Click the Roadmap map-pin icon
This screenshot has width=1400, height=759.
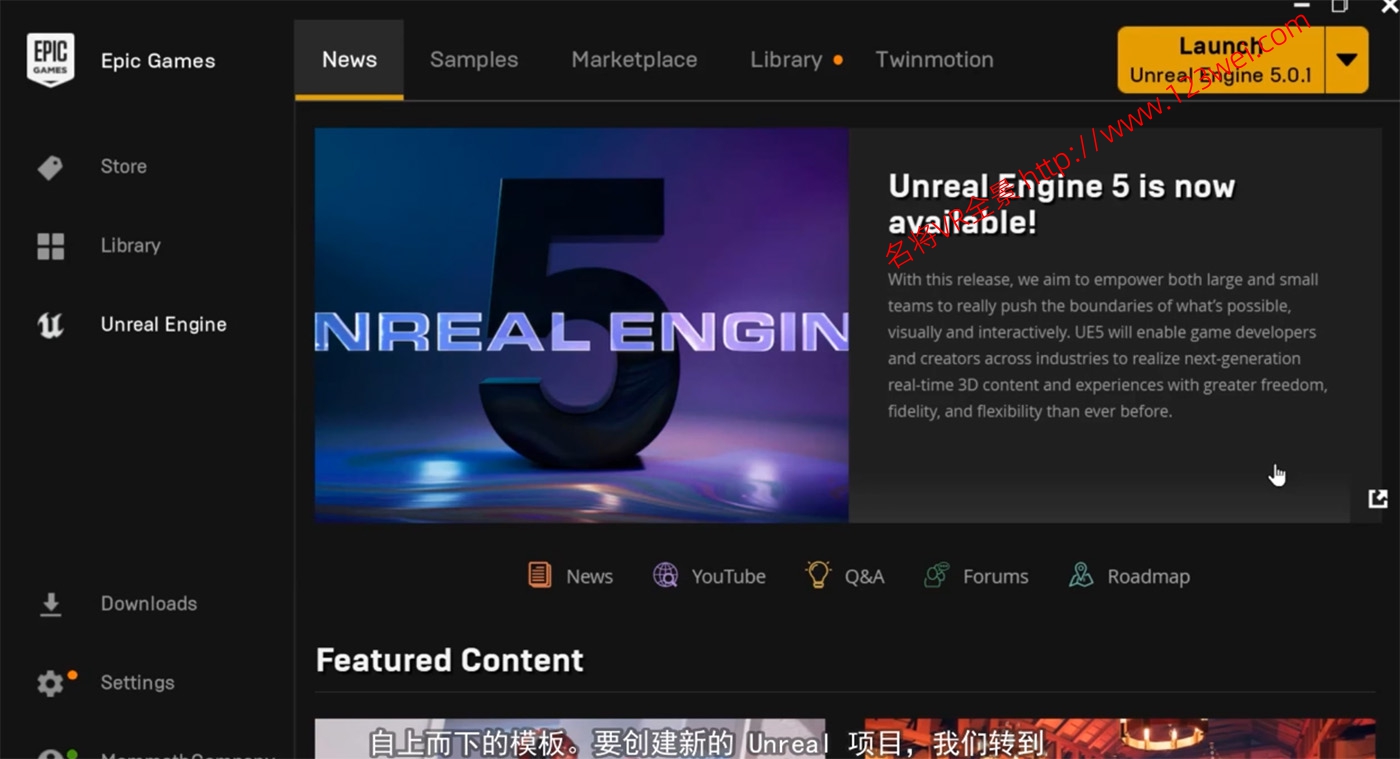(x=1081, y=575)
